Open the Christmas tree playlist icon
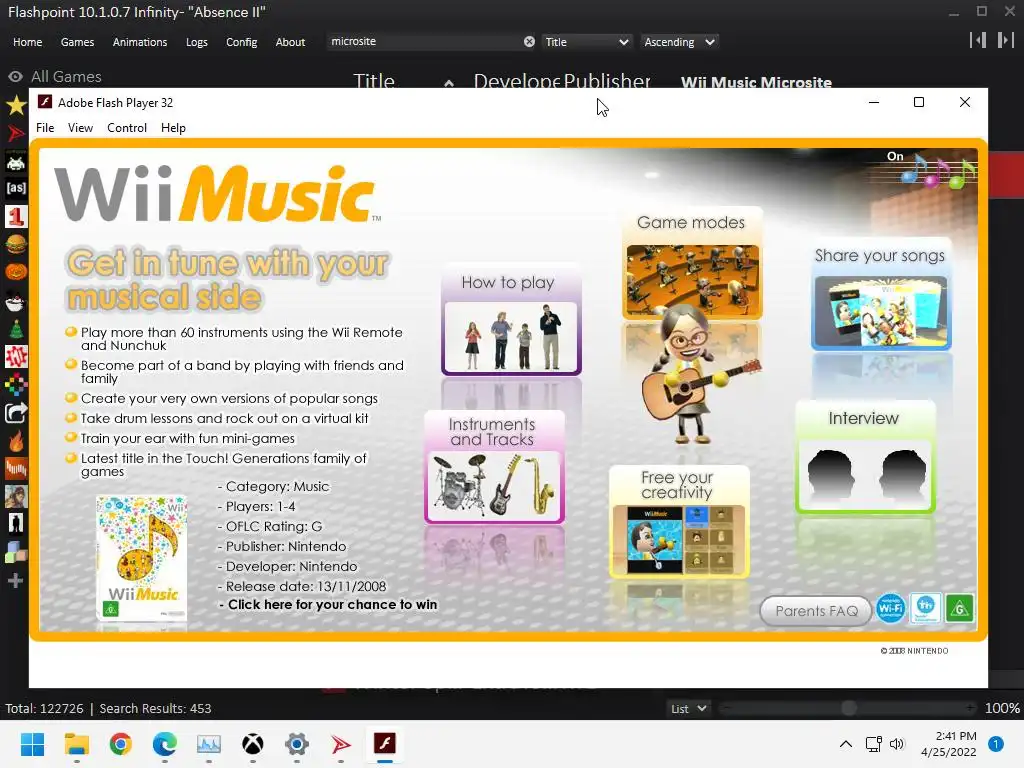This screenshot has width=1024, height=768. tap(16, 328)
